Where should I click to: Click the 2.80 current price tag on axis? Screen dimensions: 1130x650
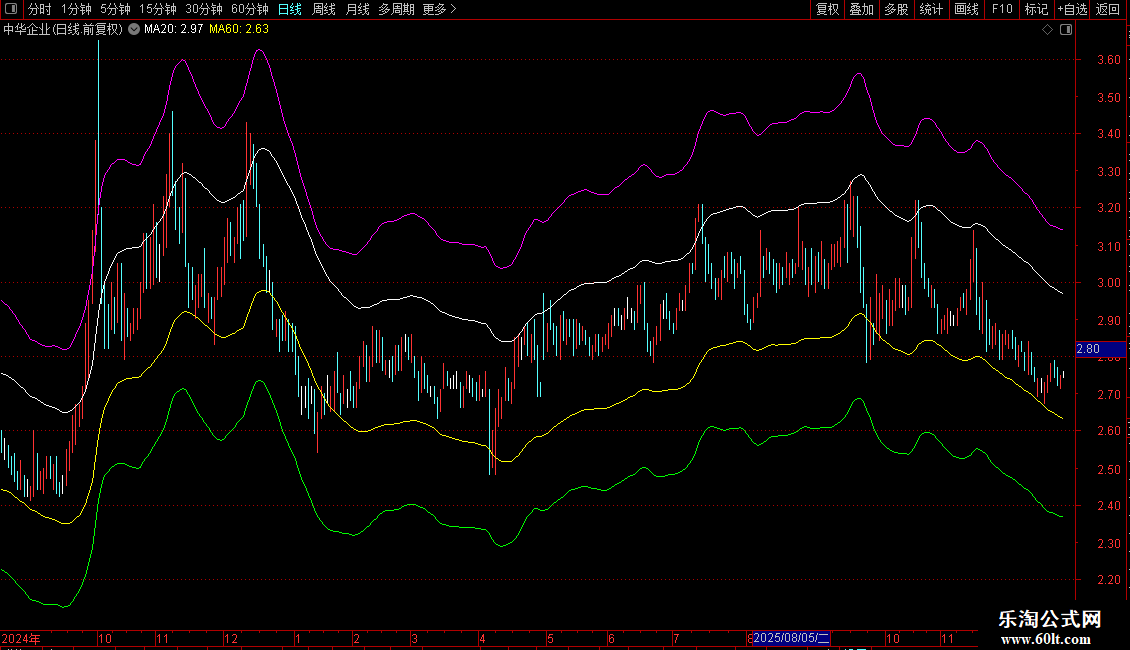coord(1100,349)
